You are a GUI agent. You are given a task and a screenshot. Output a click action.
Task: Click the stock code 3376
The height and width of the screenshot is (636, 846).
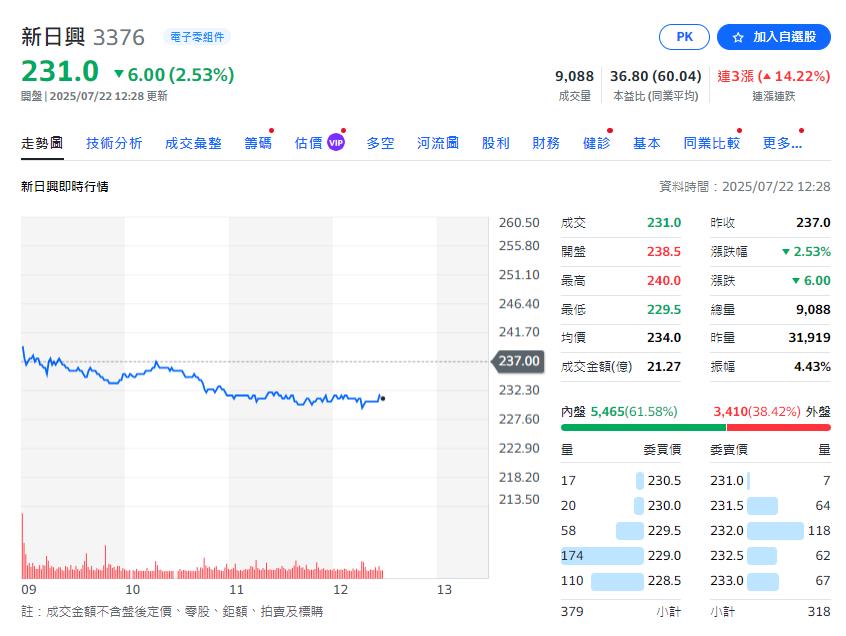click(x=119, y=37)
